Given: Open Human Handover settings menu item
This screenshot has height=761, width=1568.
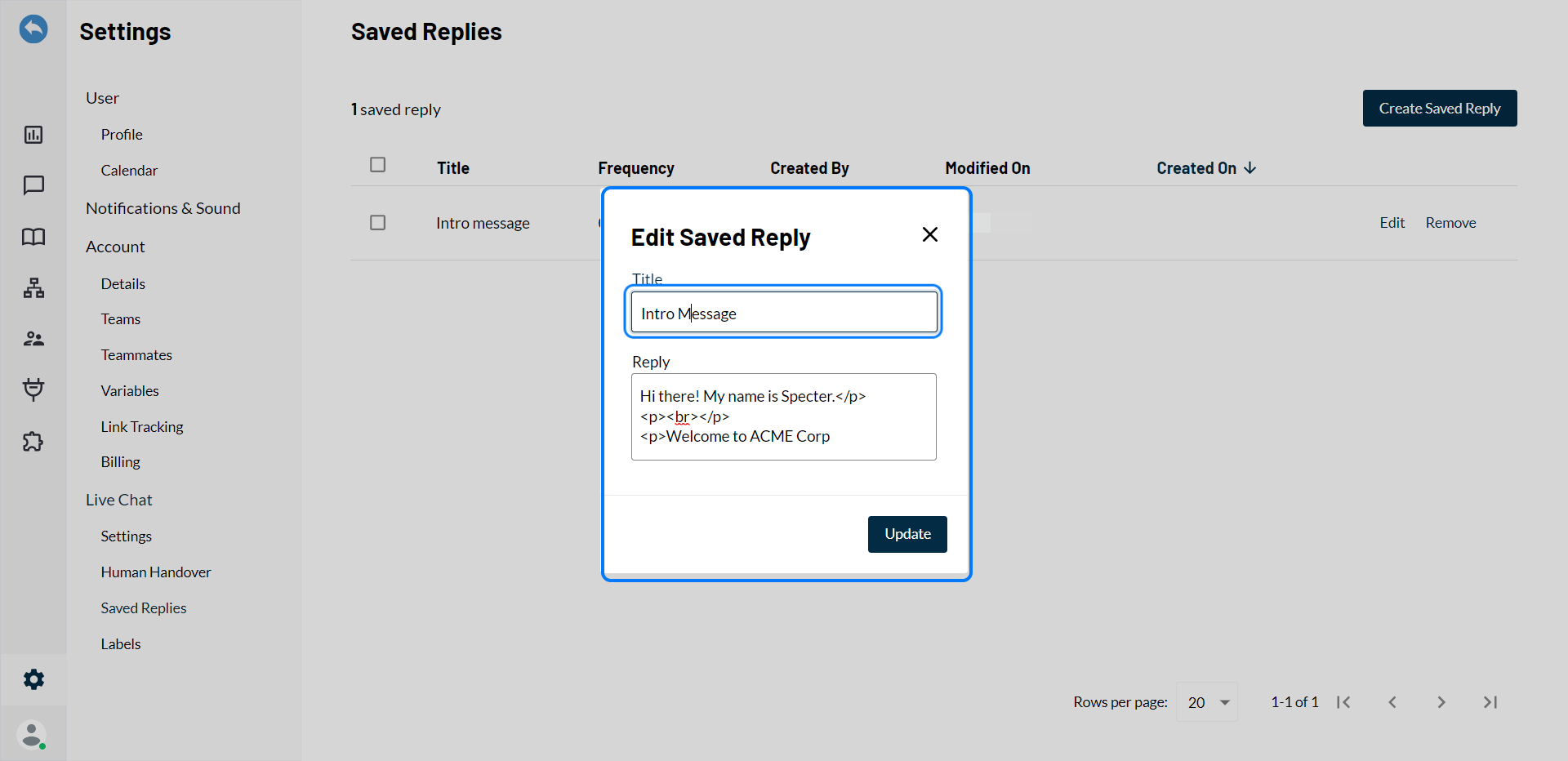Looking at the screenshot, I should click(156, 572).
